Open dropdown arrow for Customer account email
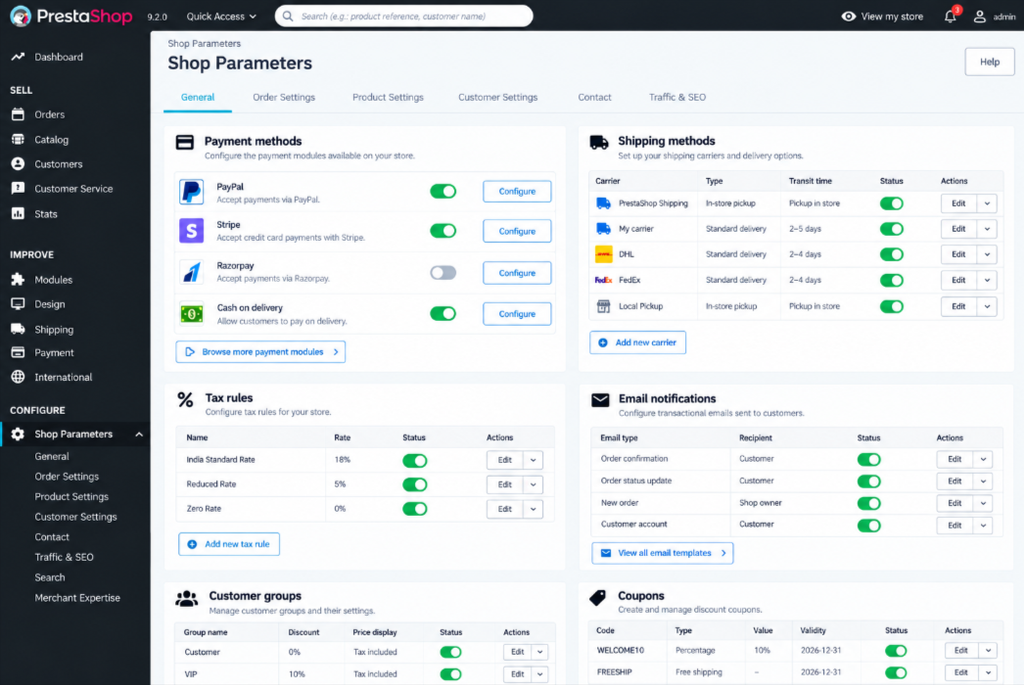Image resolution: width=1024 pixels, height=685 pixels. (983, 525)
